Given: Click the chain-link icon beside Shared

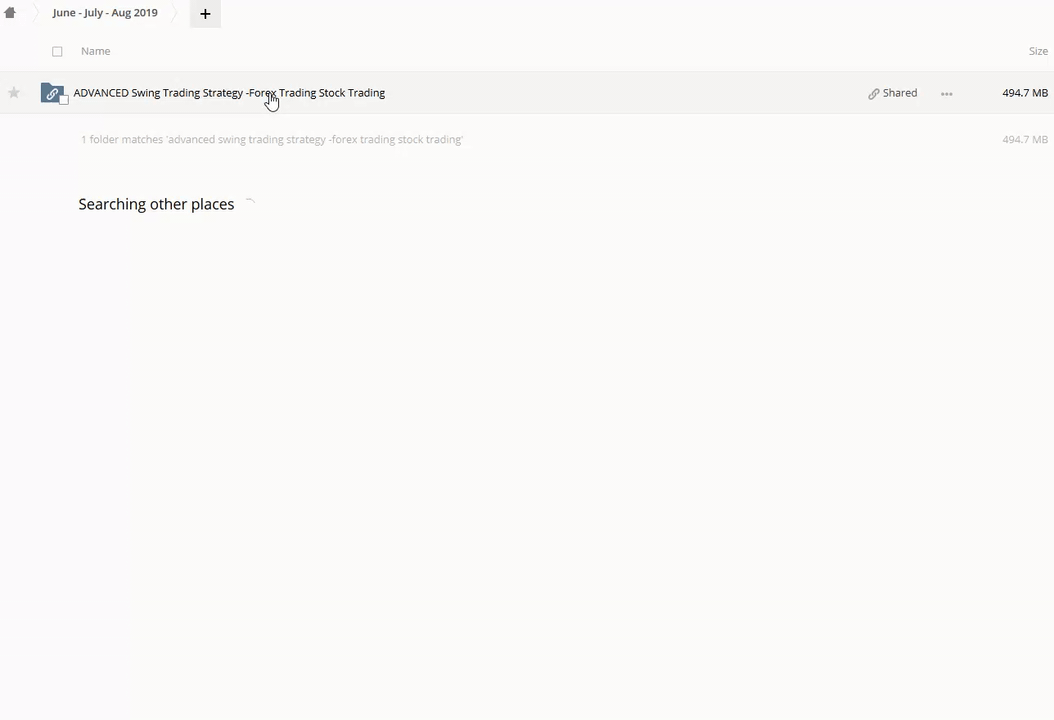Looking at the screenshot, I should click(873, 94).
